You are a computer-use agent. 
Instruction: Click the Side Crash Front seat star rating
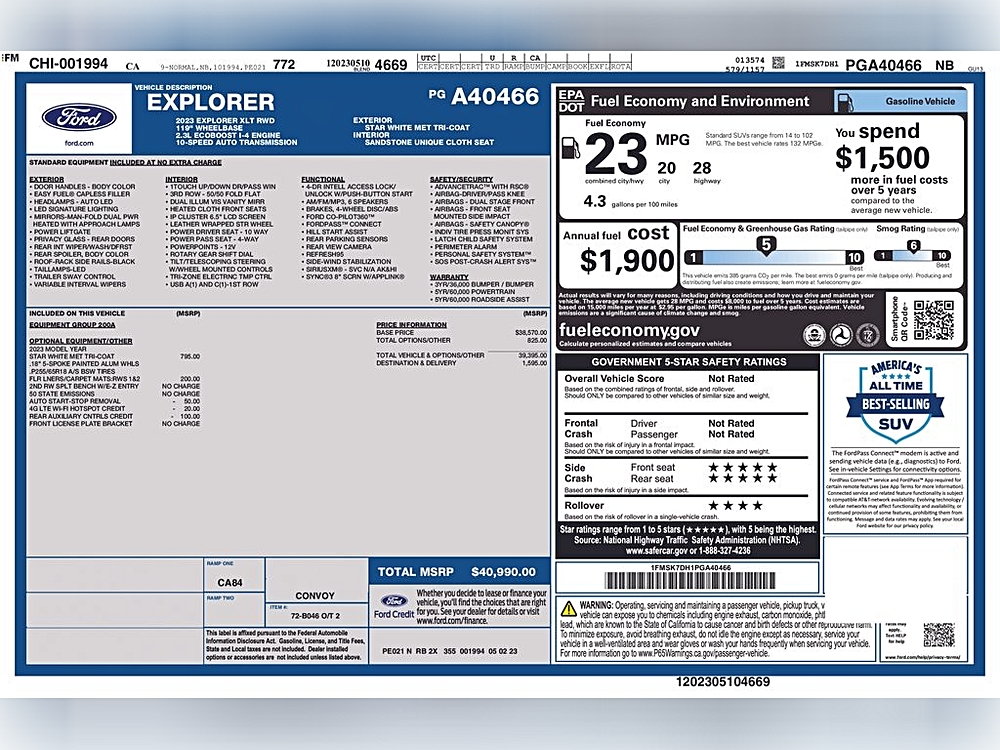click(743, 467)
